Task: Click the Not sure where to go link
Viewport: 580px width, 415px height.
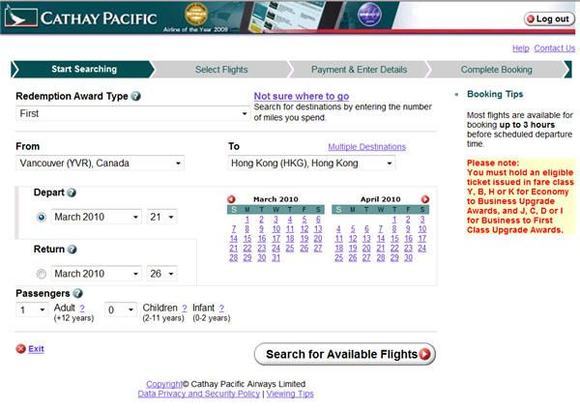Action: 301,96
